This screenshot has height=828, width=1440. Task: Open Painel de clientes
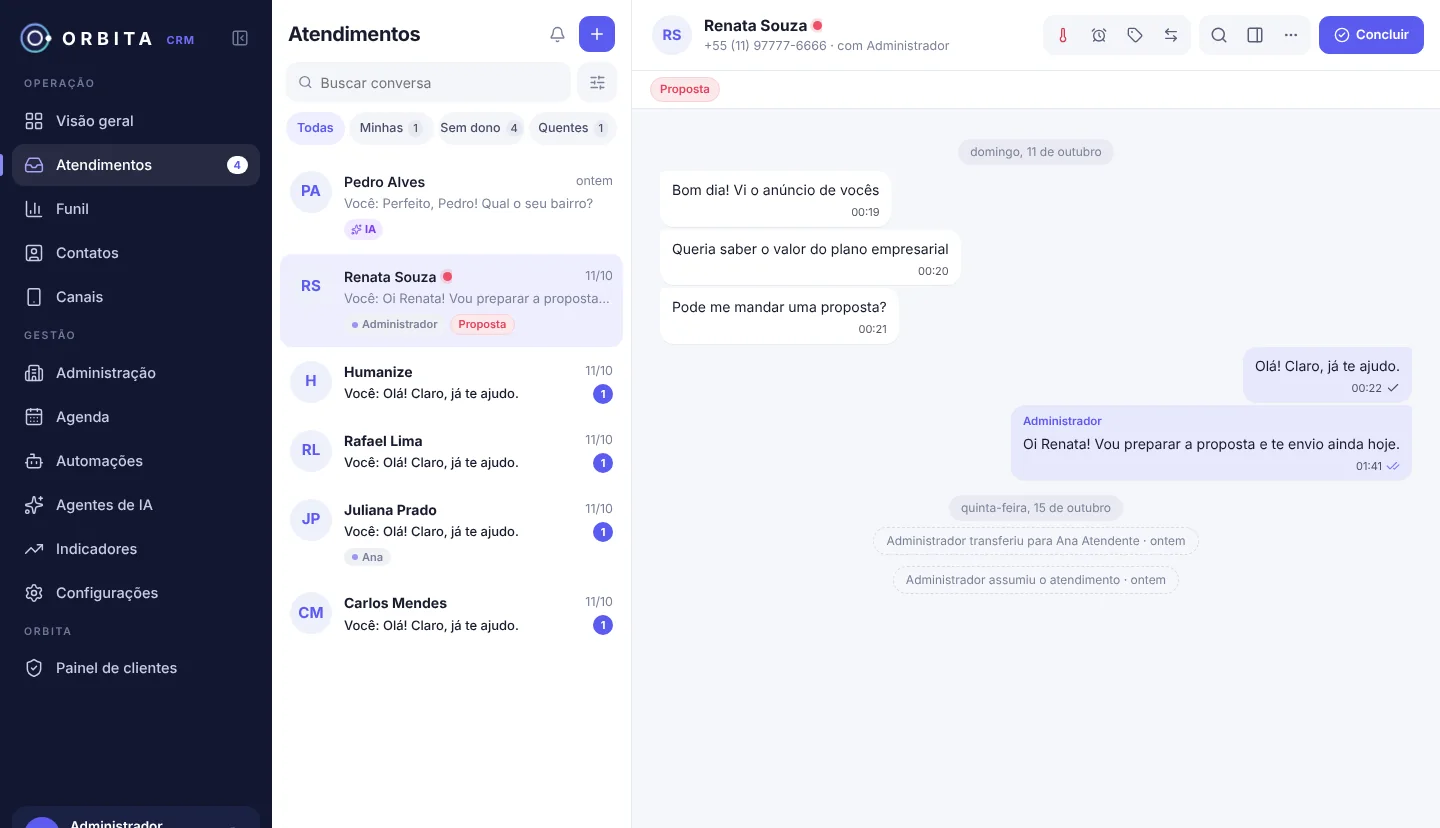(x=136, y=668)
